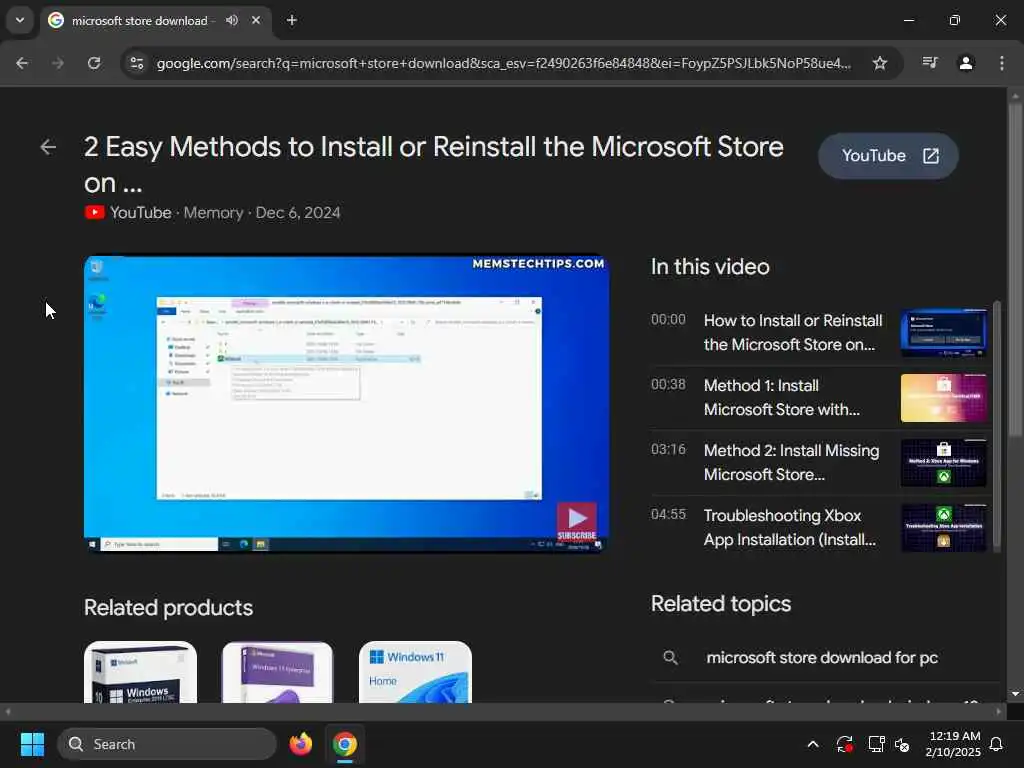Screen dimensions: 1024x768
Task: Open the tab search dropdown arrow
Action: pos(20,20)
